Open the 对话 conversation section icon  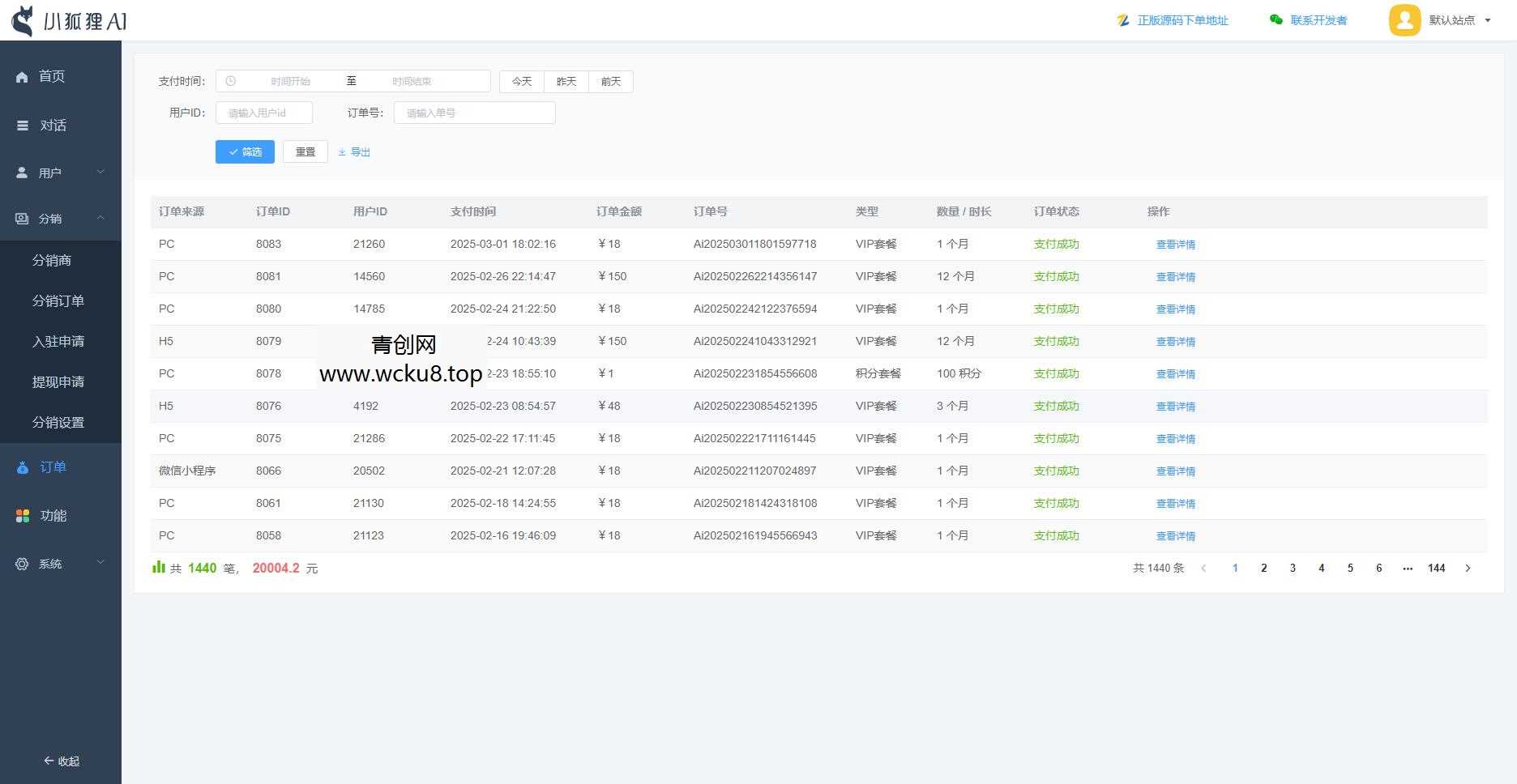pos(21,125)
